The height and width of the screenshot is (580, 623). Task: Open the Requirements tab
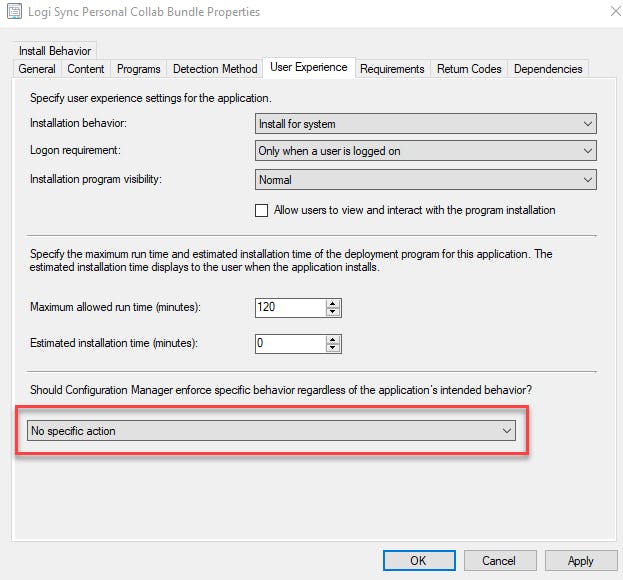pyautogui.click(x=392, y=69)
